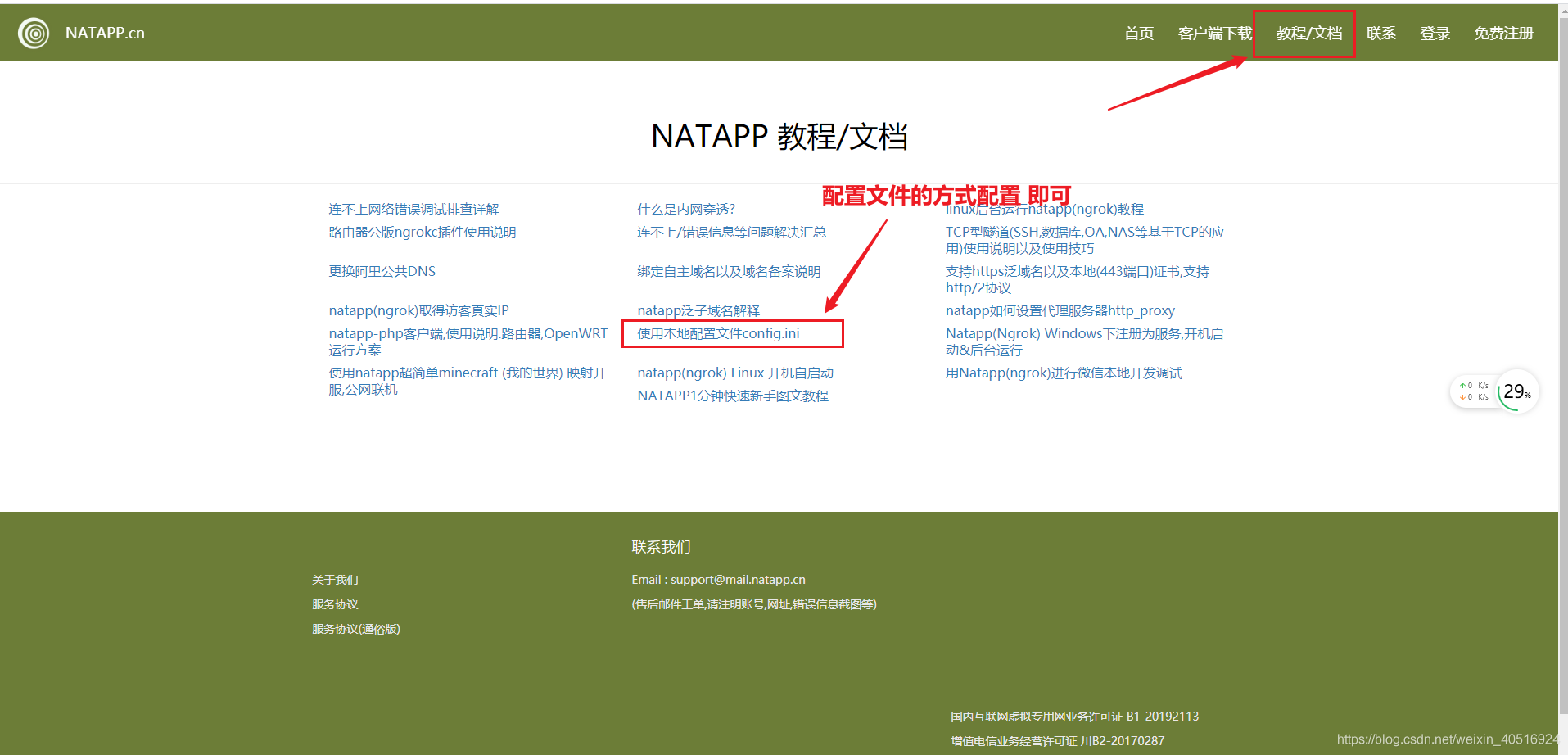Viewport: 1568px width, 755px height.
Task: Click the 服务协议 footer link
Action: coord(335,604)
